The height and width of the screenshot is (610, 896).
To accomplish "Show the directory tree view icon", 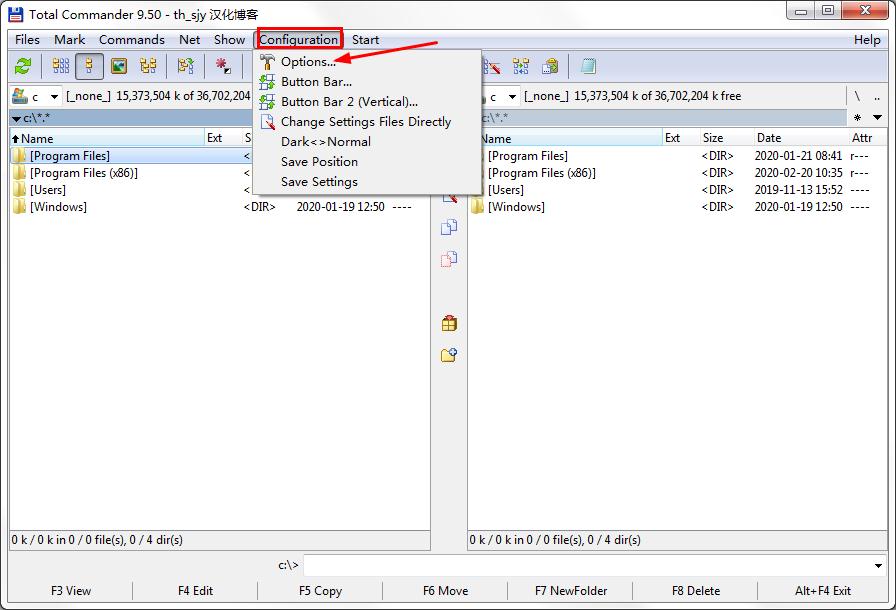I will [x=149, y=66].
